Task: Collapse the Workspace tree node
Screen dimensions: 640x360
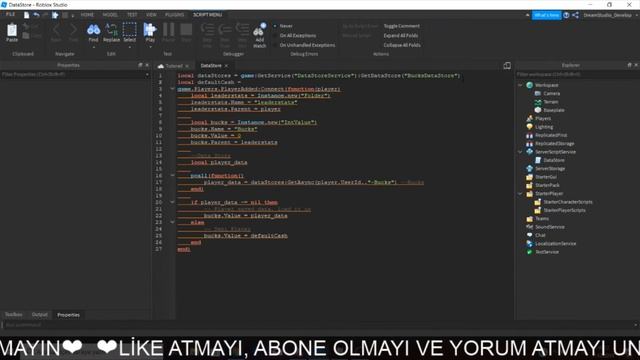Action: [x=520, y=85]
